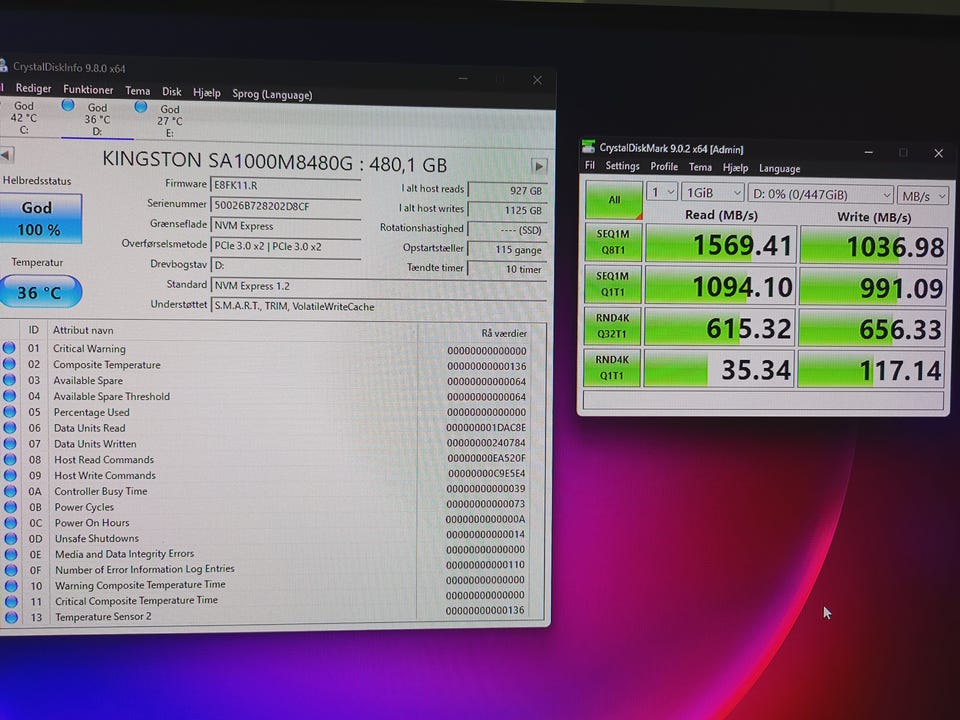
Task: Click the Overførselsmetode PCIe 3.0 x2 field
Action: point(285,246)
